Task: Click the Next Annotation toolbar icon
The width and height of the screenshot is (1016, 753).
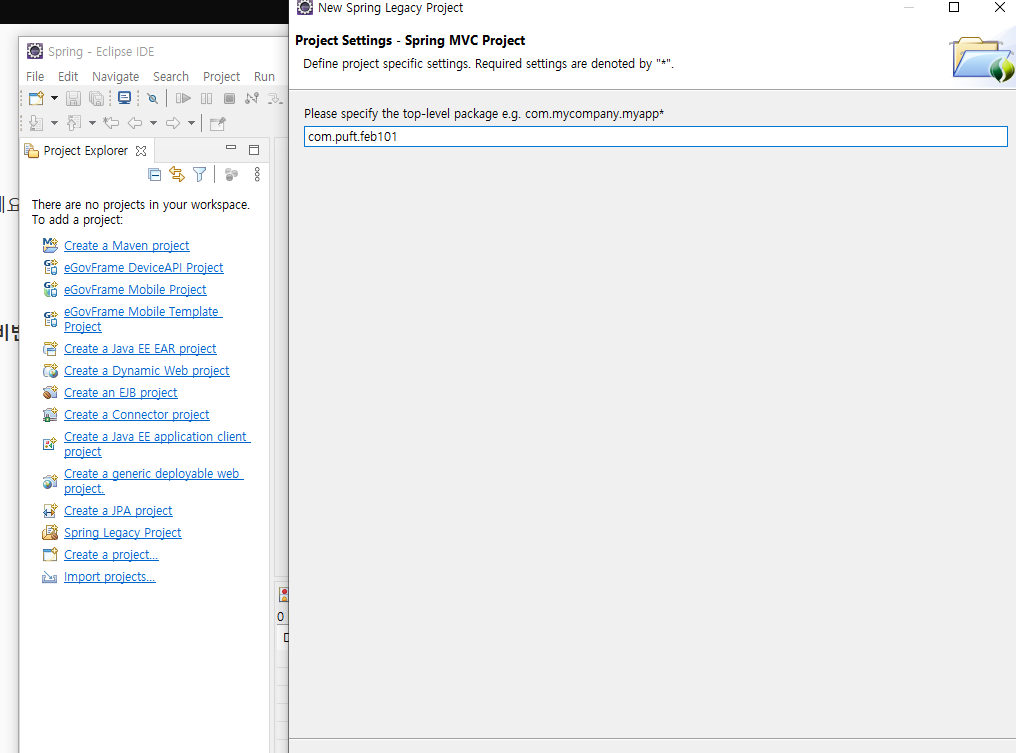Action: (36, 123)
